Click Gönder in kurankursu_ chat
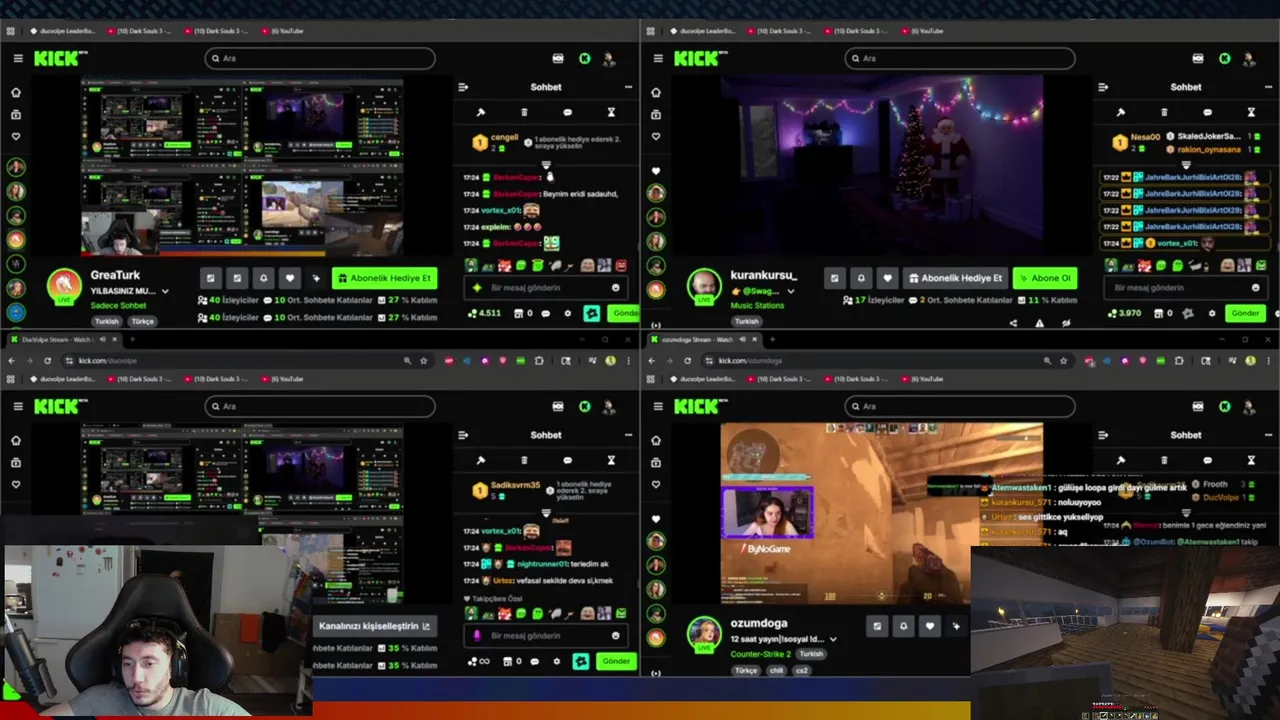1280x720 pixels. click(x=1245, y=313)
